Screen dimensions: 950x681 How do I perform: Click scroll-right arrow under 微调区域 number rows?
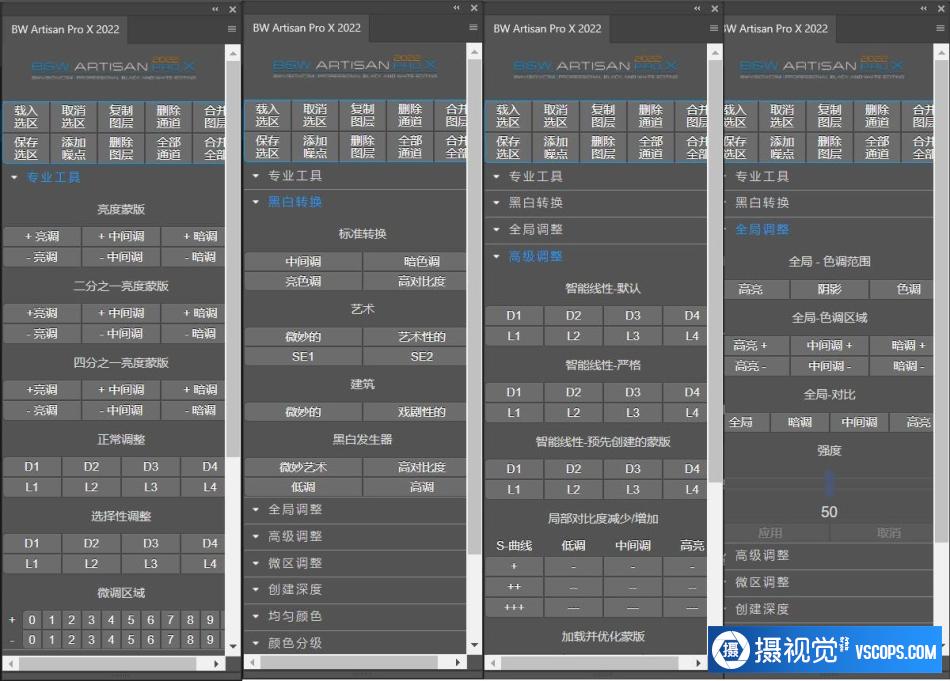216,664
